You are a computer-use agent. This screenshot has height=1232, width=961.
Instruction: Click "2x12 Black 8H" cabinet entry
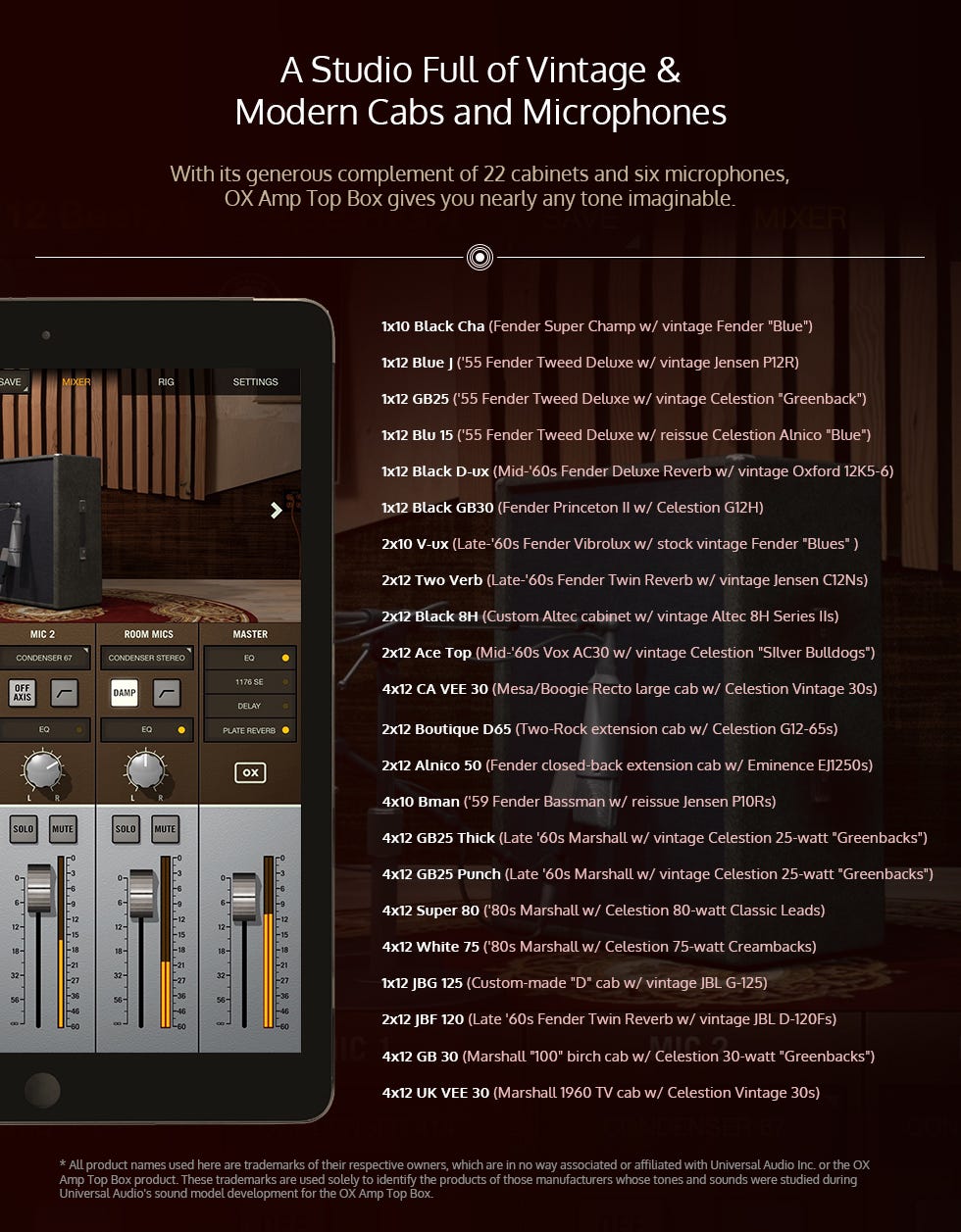pos(610,616)
